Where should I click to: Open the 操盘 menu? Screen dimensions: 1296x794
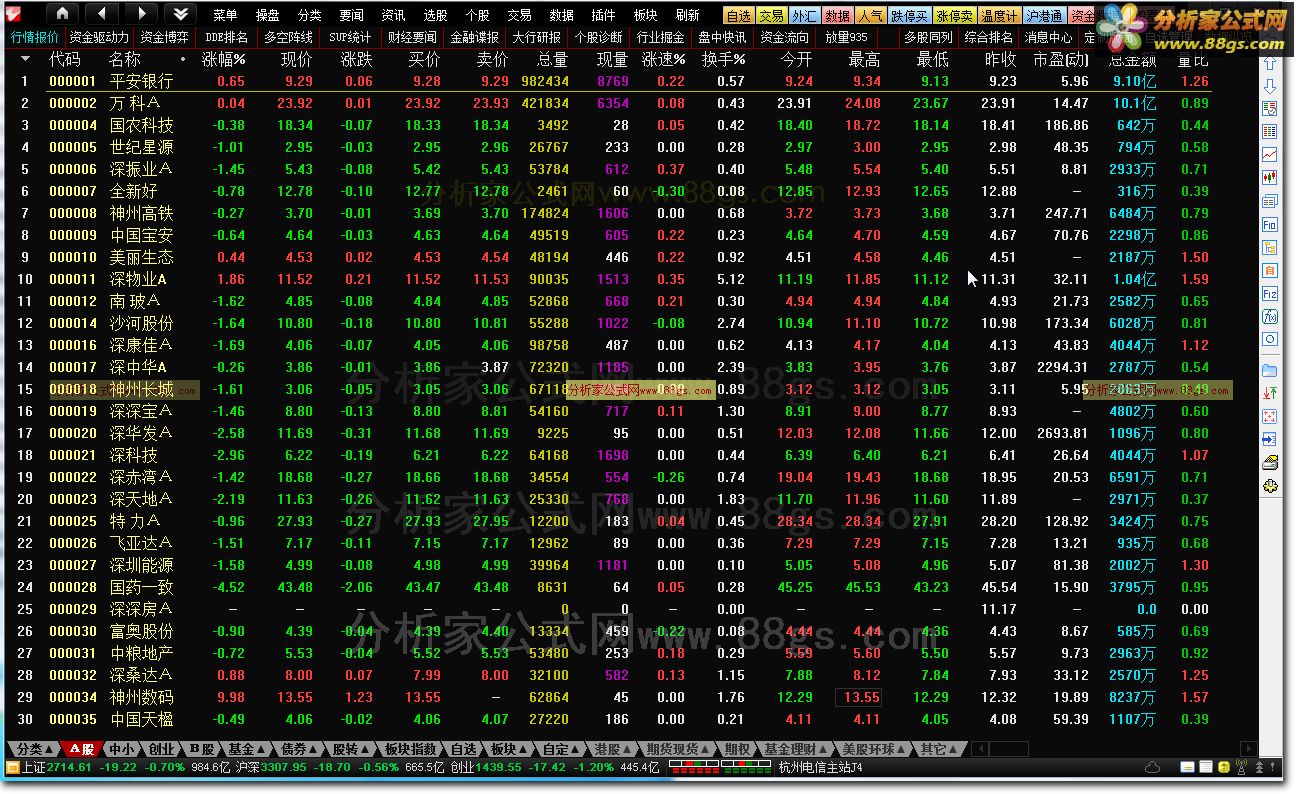point(268,15)
